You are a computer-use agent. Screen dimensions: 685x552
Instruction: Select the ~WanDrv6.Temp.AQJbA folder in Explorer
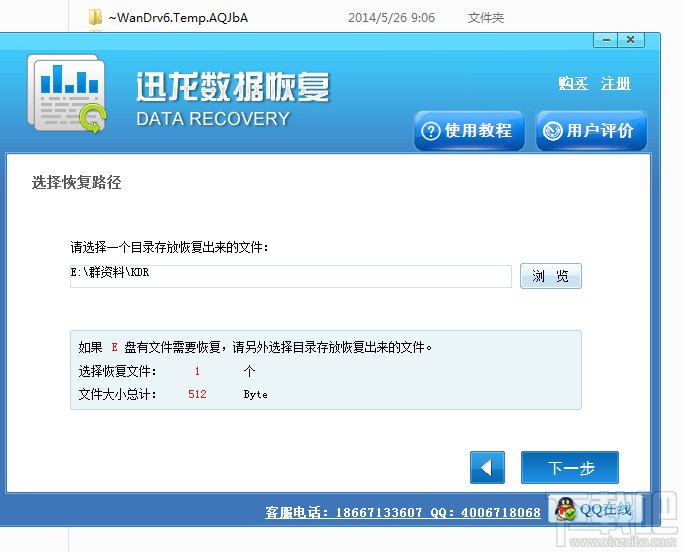[x=178, y=17]
